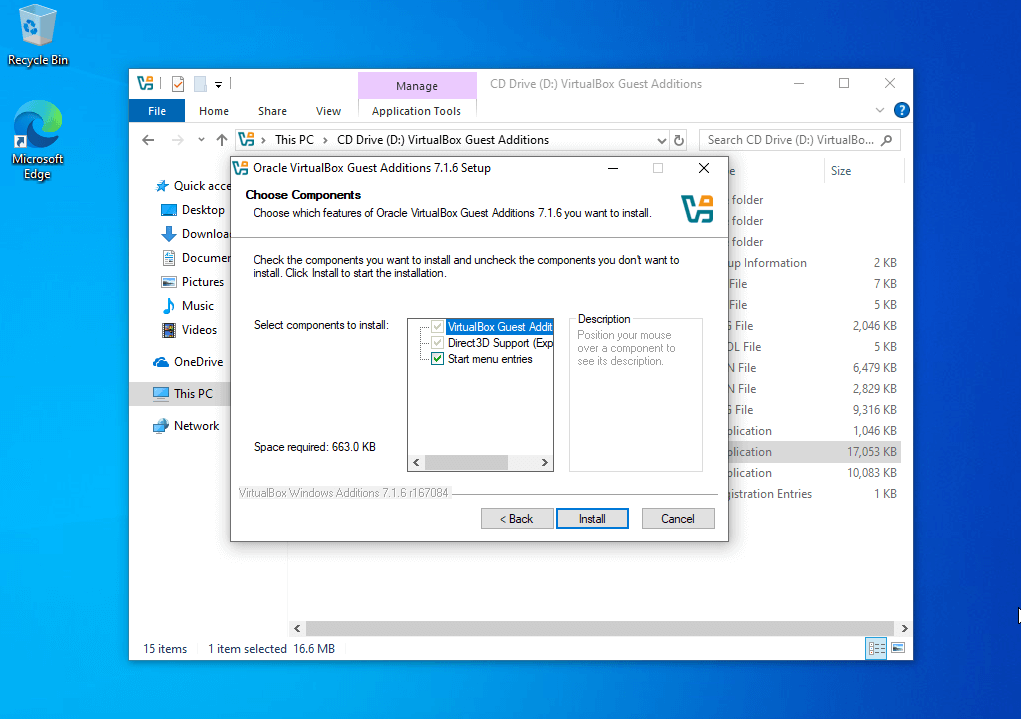Select the Downloads arrow icon in sidebar
Screen dimensions: 1021x719
(x=169, y=234)
